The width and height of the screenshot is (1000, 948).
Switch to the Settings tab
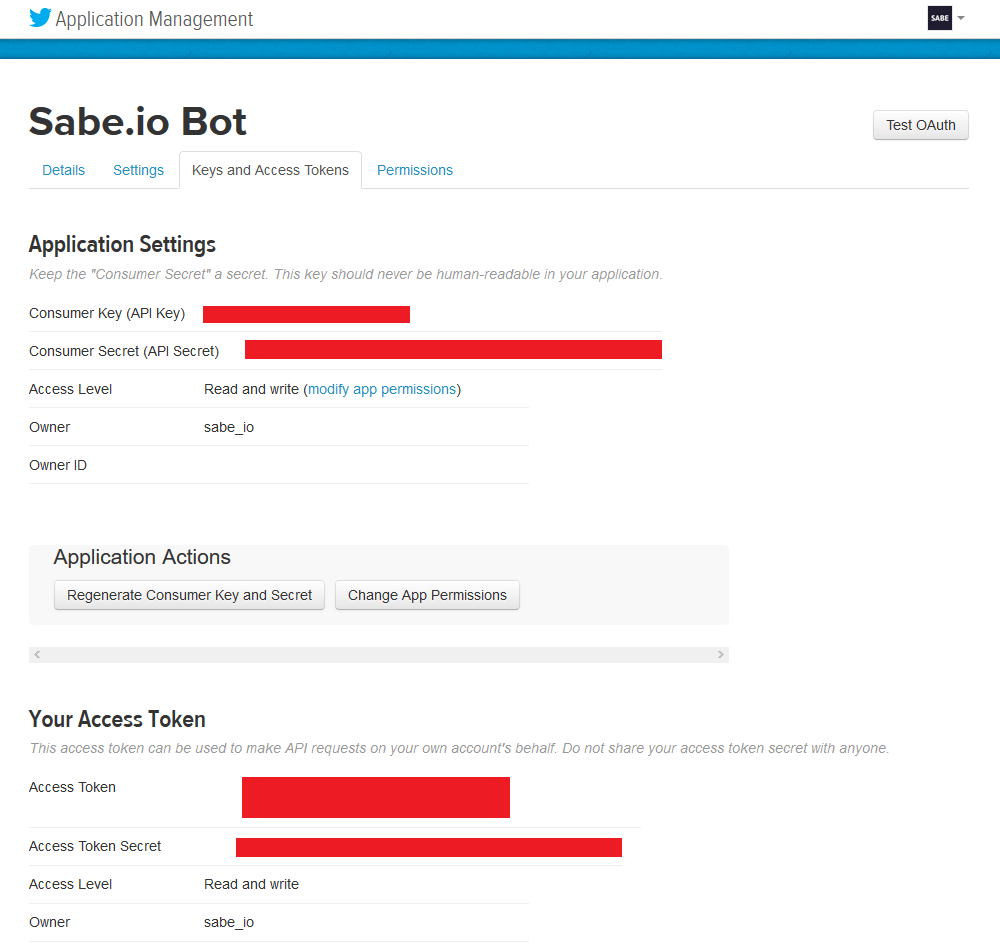(x=138, y=170)
